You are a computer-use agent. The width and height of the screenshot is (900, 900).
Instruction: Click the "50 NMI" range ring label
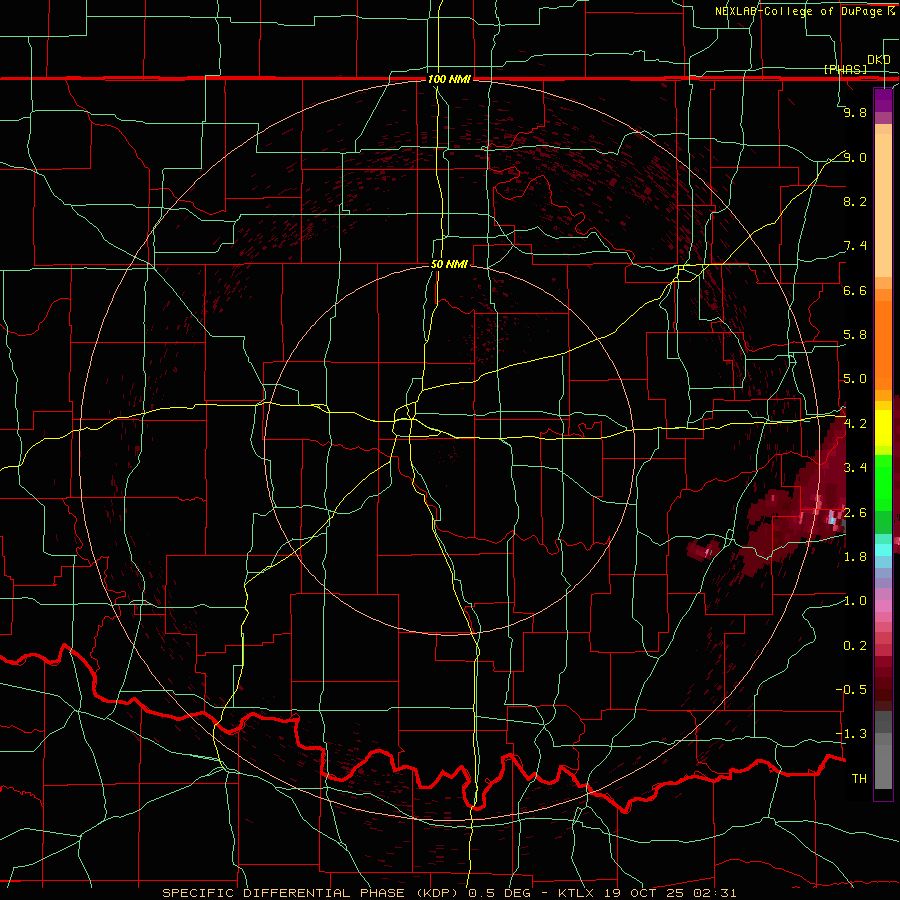tap(449, 265)
